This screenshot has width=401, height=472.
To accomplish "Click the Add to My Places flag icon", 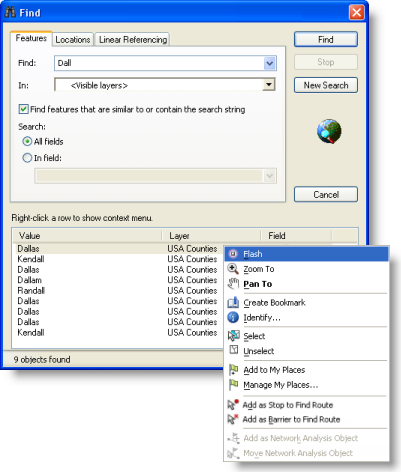I will pos(233,370).
